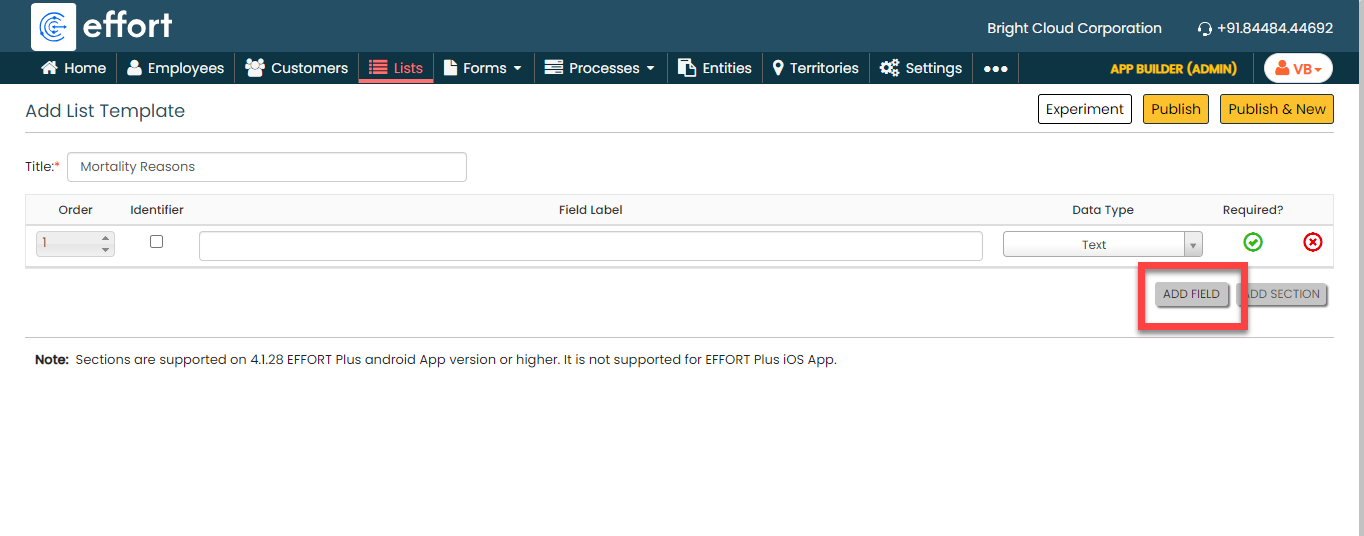
Task: Open the VB user account dropdown
Action: pos(1298,69)
